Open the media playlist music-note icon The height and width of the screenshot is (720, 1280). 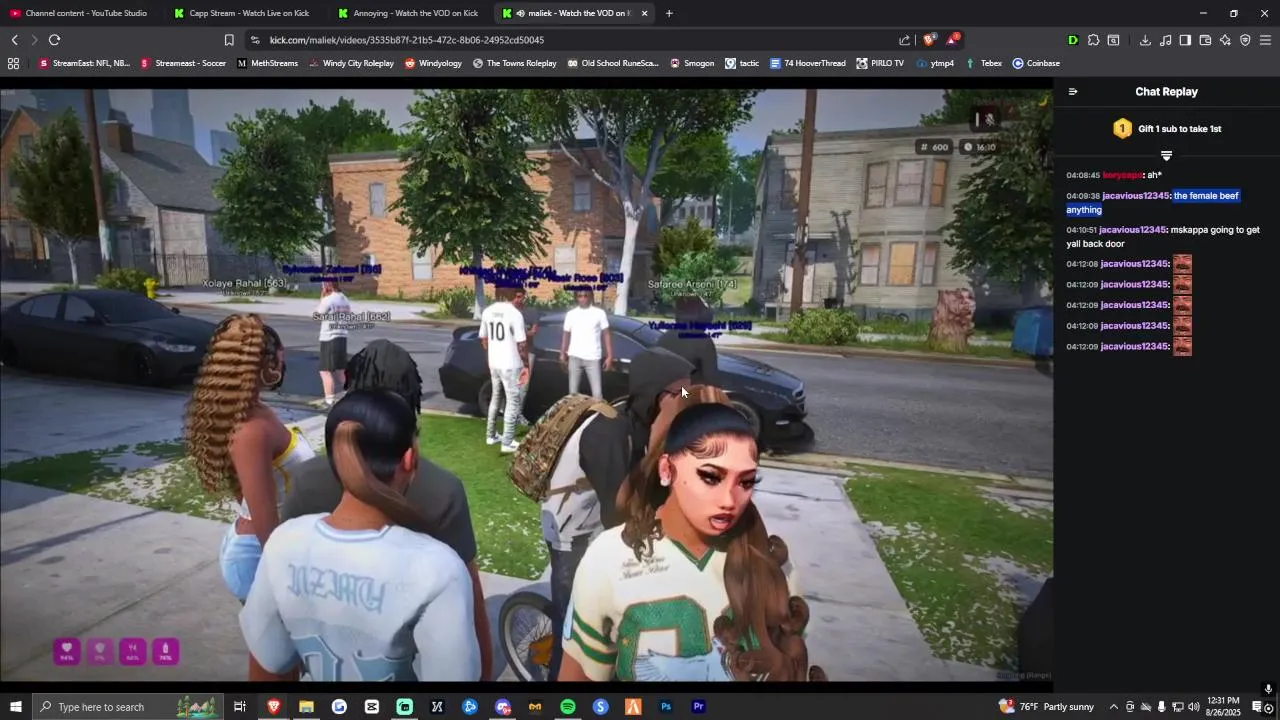[1166, 40]
